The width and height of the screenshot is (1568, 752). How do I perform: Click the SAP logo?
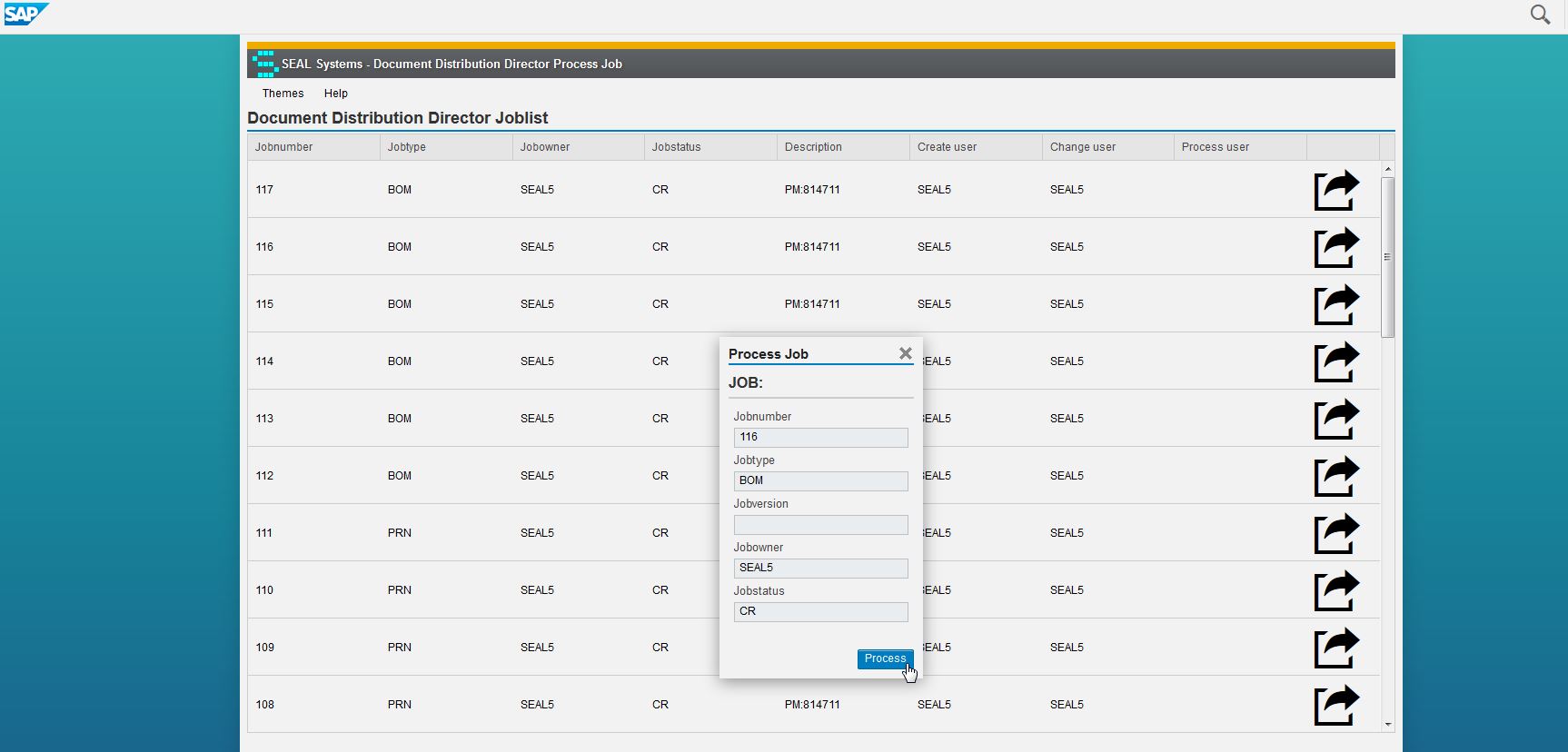point(25,15)
